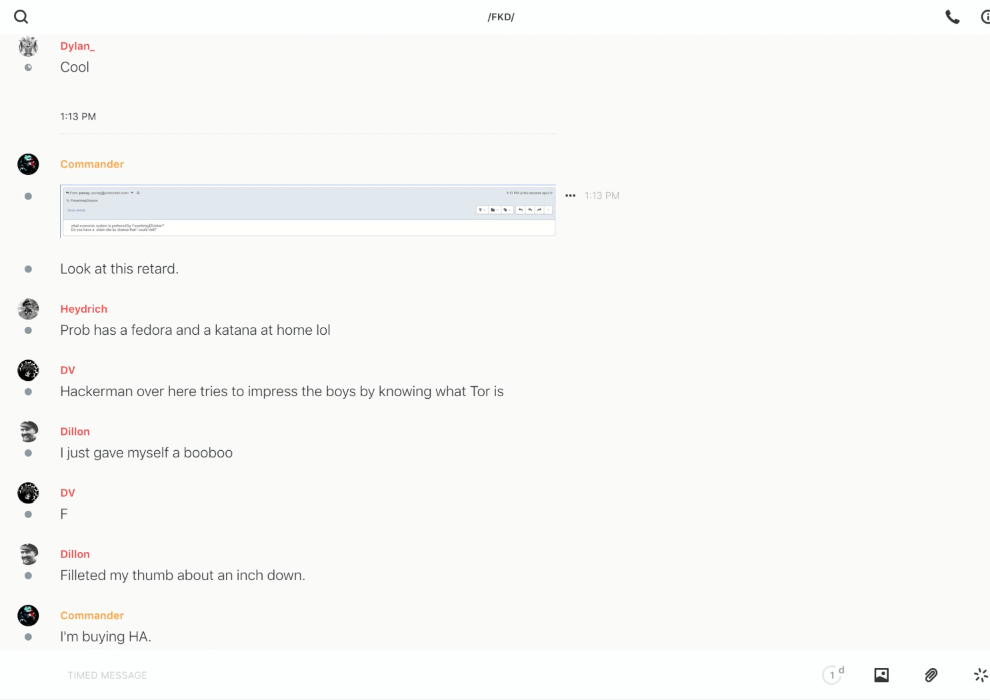
Task: Open the timed message duration selector
Action: (833, 675)
